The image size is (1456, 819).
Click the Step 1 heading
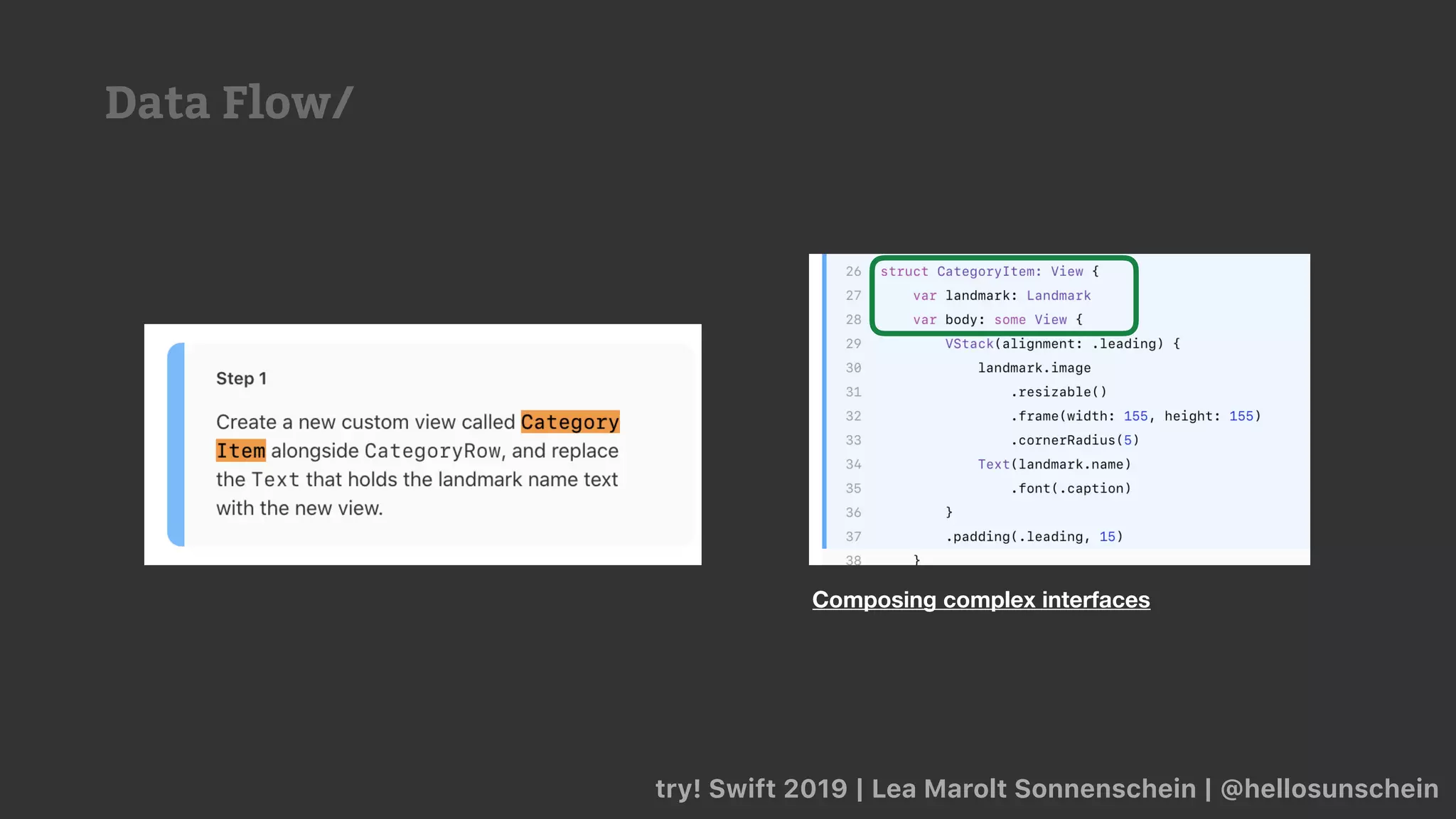click(241, 378)
